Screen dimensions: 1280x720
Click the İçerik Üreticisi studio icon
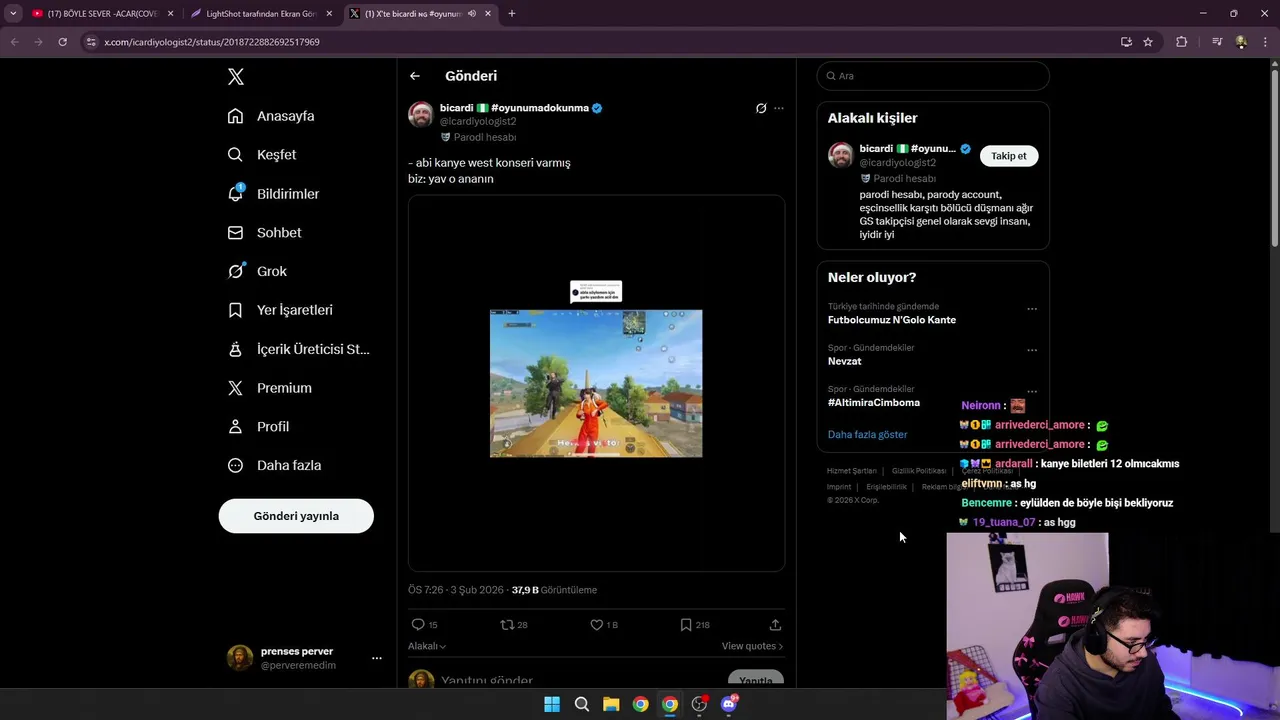(235, 349)
